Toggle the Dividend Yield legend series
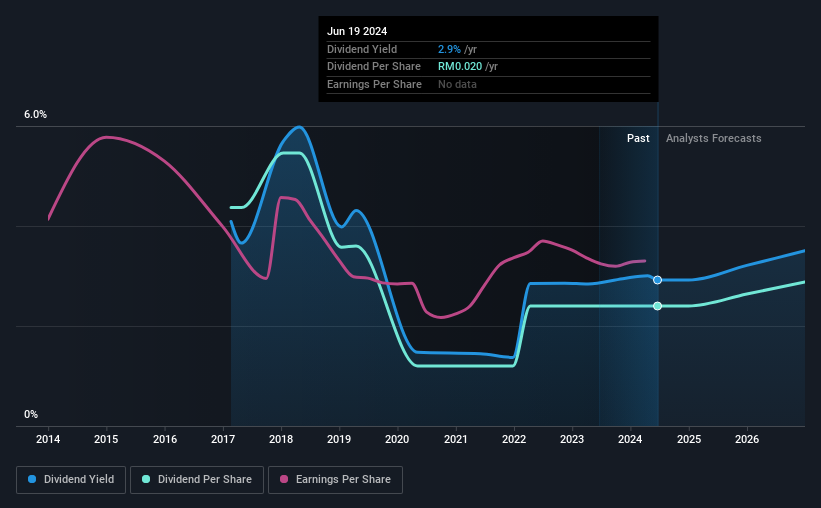This screenshot has width=821, height=508. click(71, 480)
